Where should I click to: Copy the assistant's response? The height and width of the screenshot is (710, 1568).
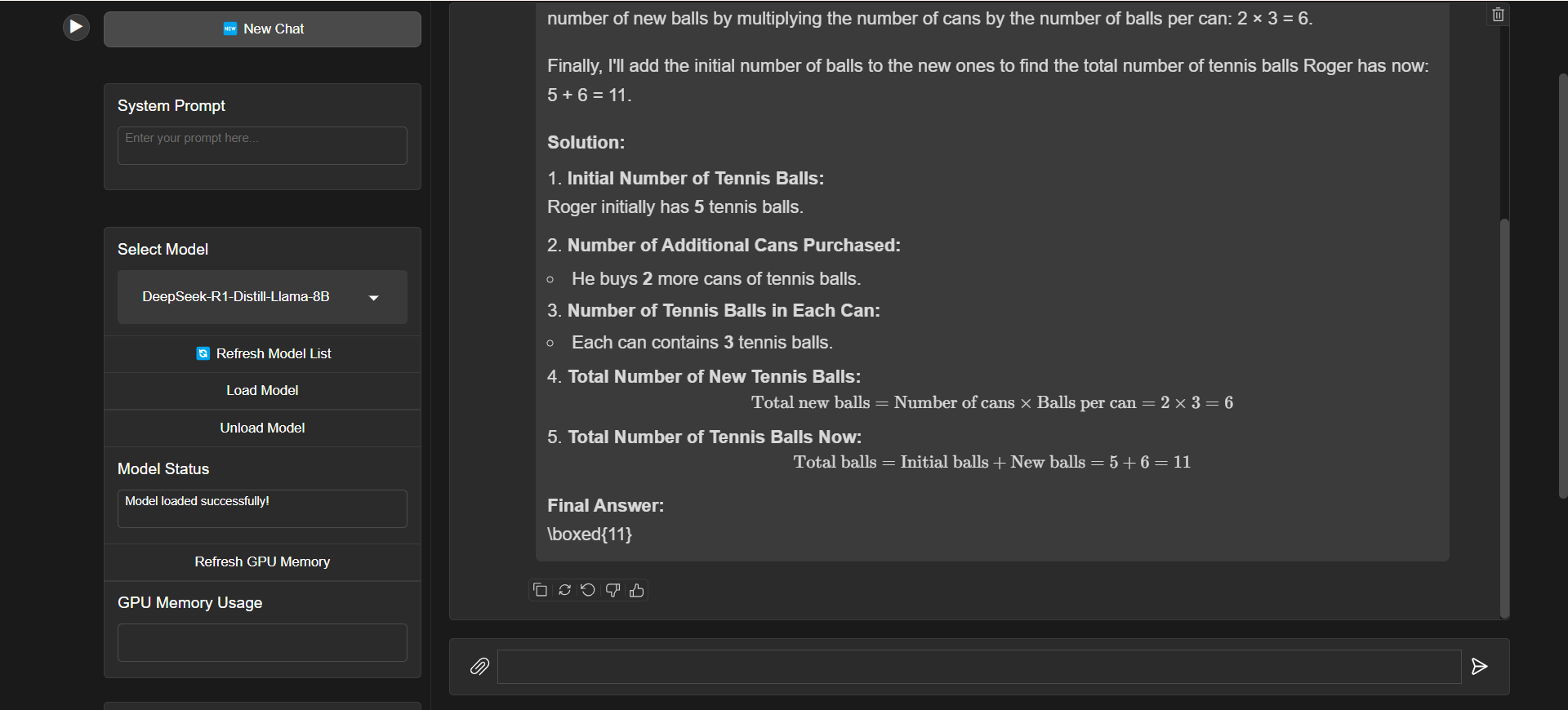[x=540, y=590]
